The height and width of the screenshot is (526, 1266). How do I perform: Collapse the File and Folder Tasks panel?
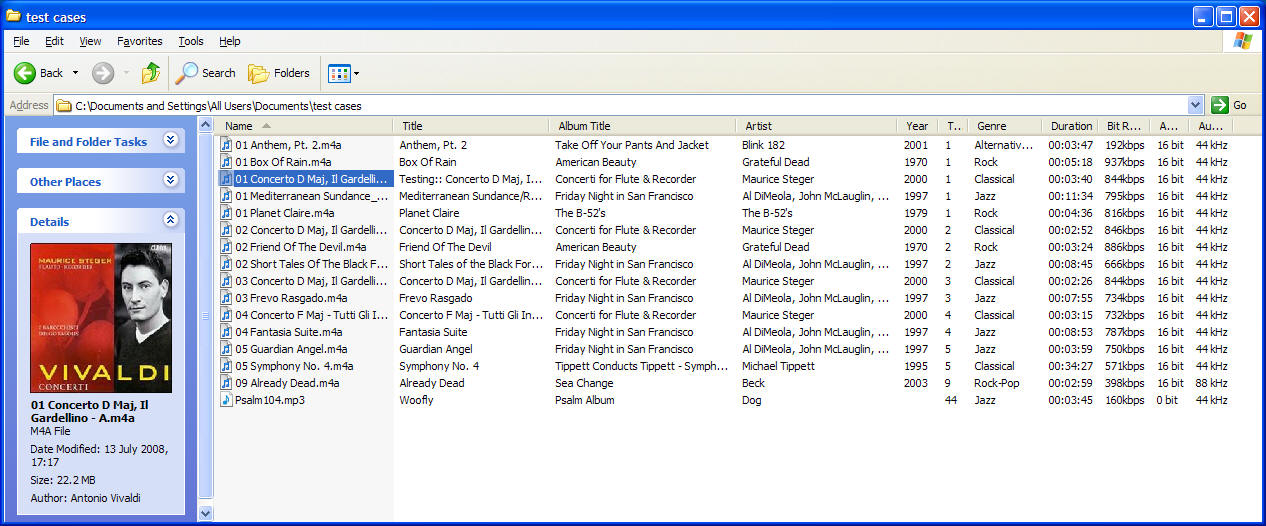point(170,141)
